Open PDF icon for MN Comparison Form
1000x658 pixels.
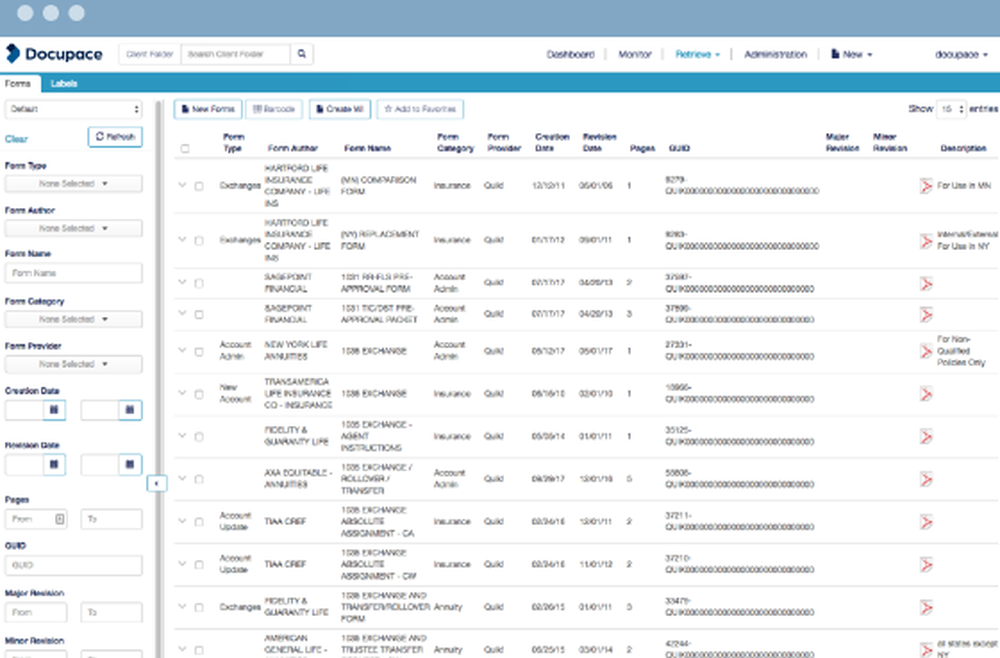(x=926, y=185)
